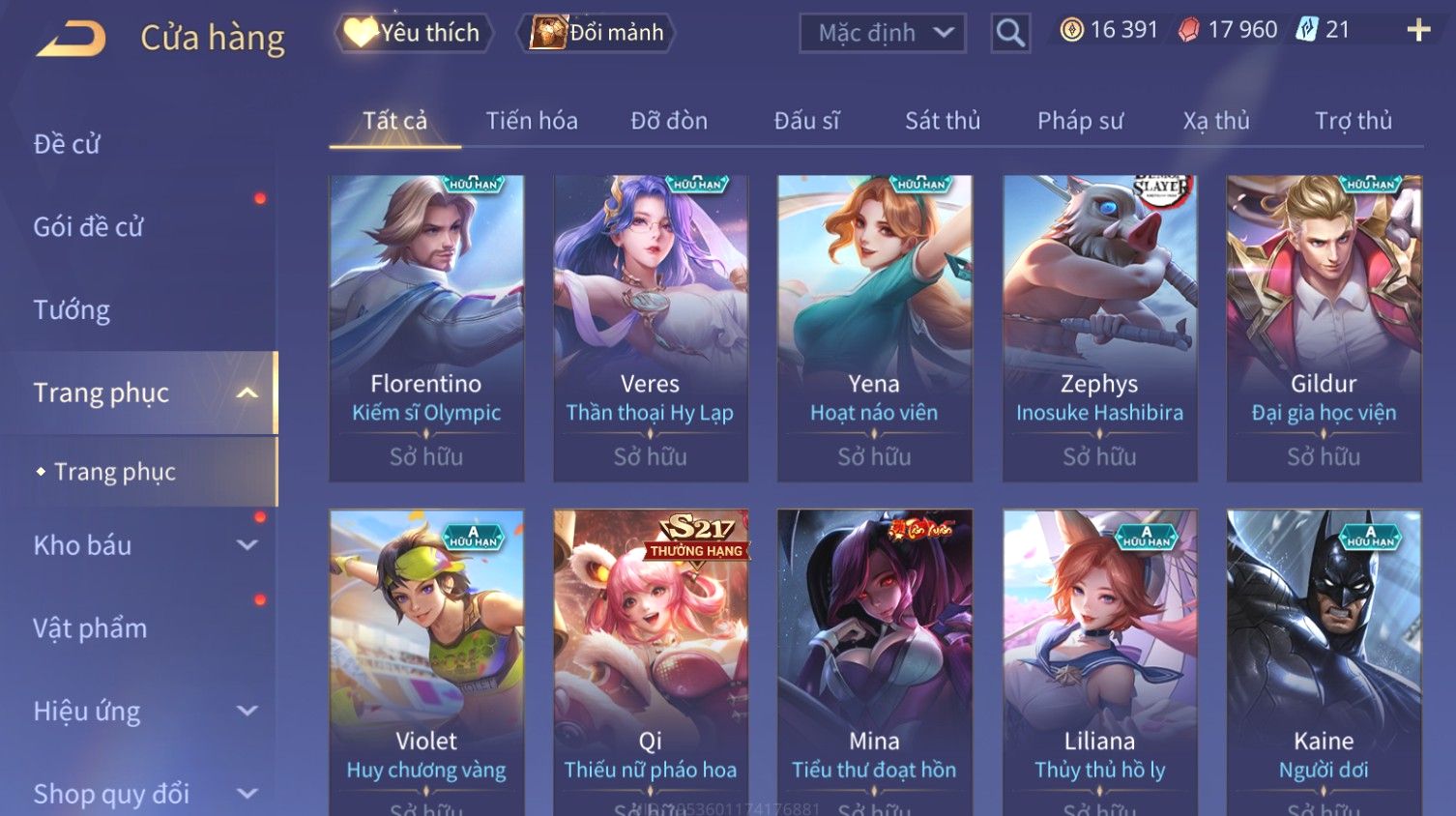Viewport: 1456px width, 816px height.
Task: Expand the Shop quy đổi section
Action: [x=248, y=794]
